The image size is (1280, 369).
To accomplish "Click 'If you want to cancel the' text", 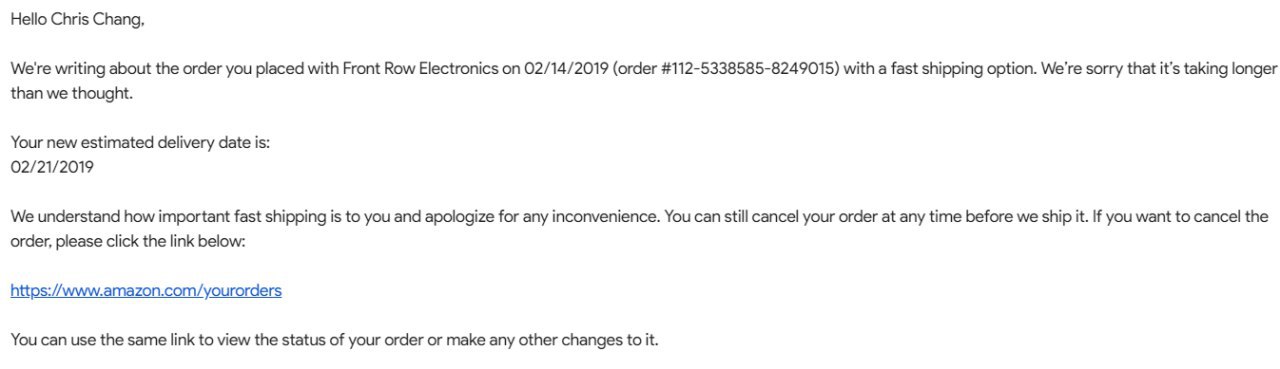I will pos(1180,216).
